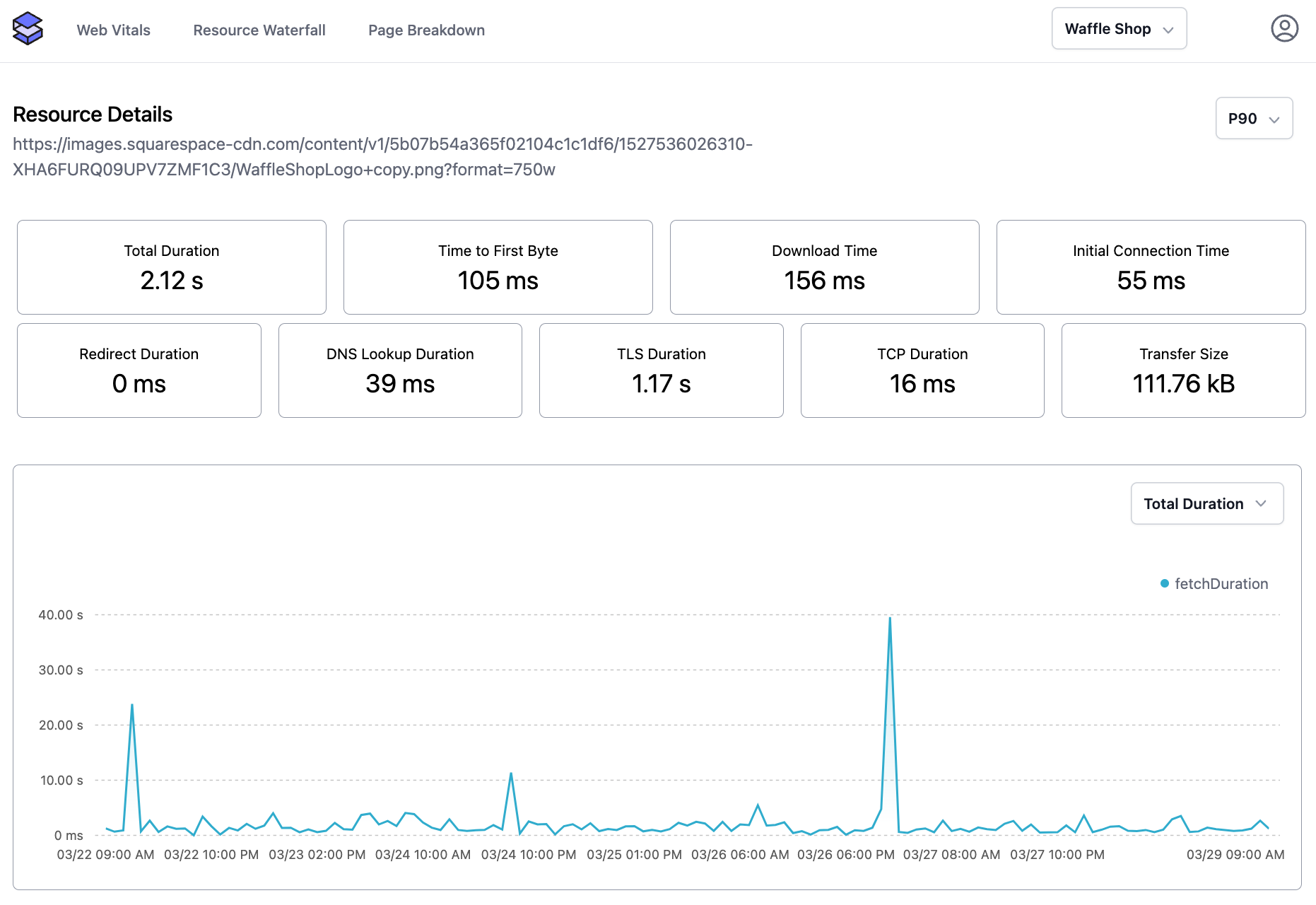Click the squarespace-cdn resource URL
Screen dimensions: 1316x905
click(382, 157)
